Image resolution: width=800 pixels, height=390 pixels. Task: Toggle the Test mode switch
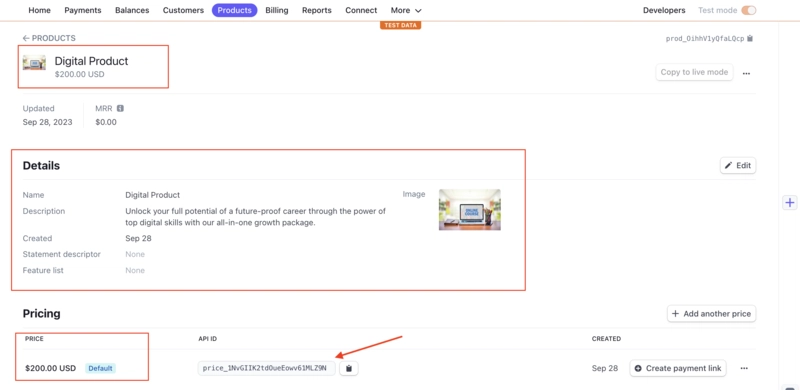pos(748,10)
